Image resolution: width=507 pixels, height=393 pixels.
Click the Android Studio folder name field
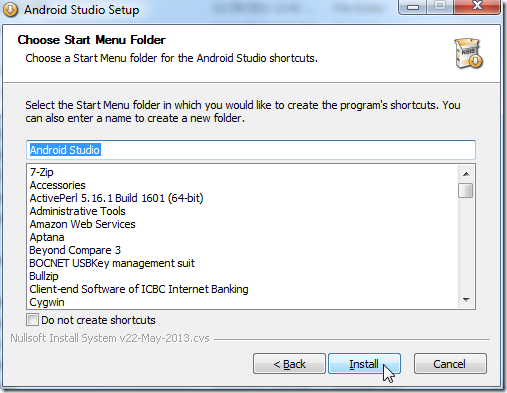tap(251, 150)
